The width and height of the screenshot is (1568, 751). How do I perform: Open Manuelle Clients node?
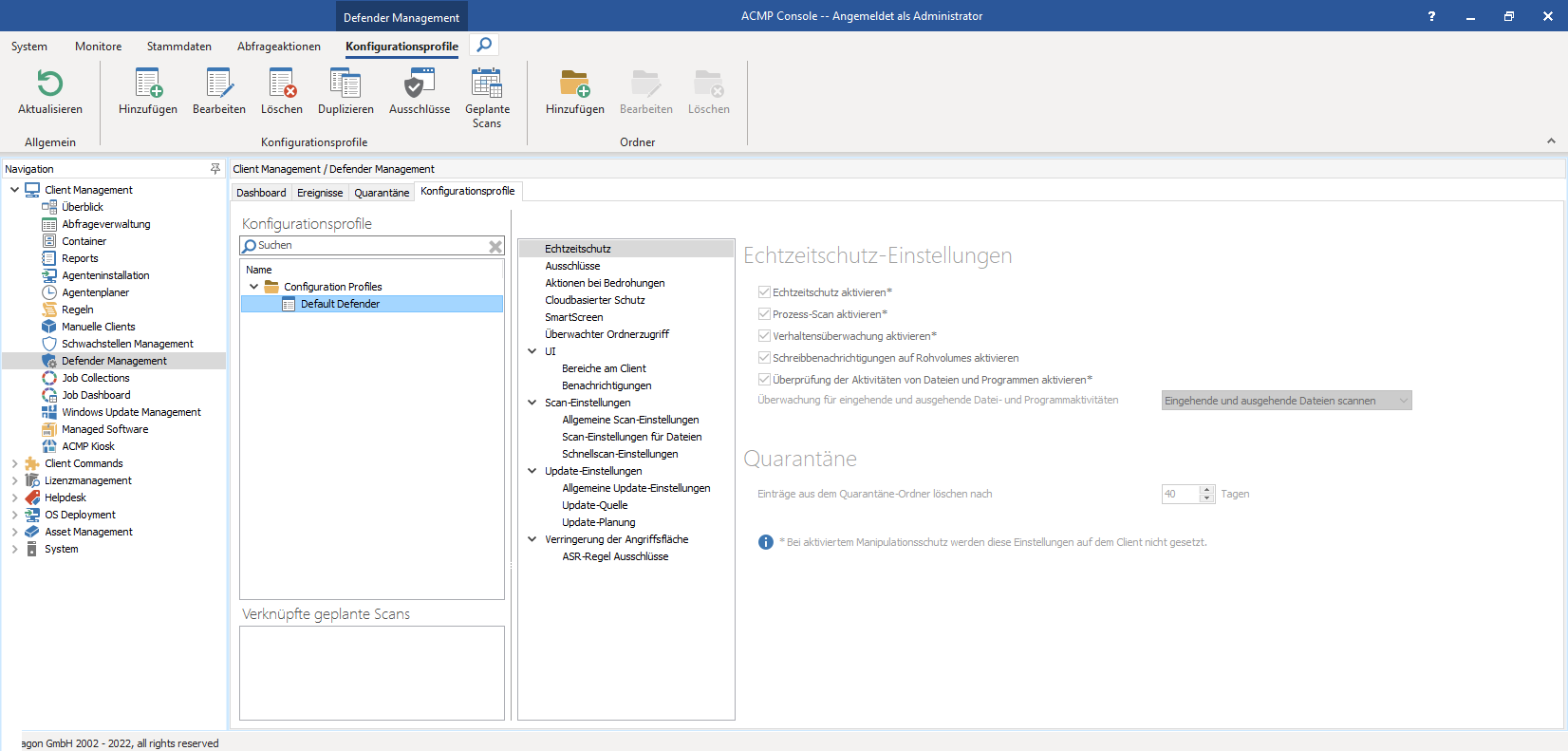99,327
